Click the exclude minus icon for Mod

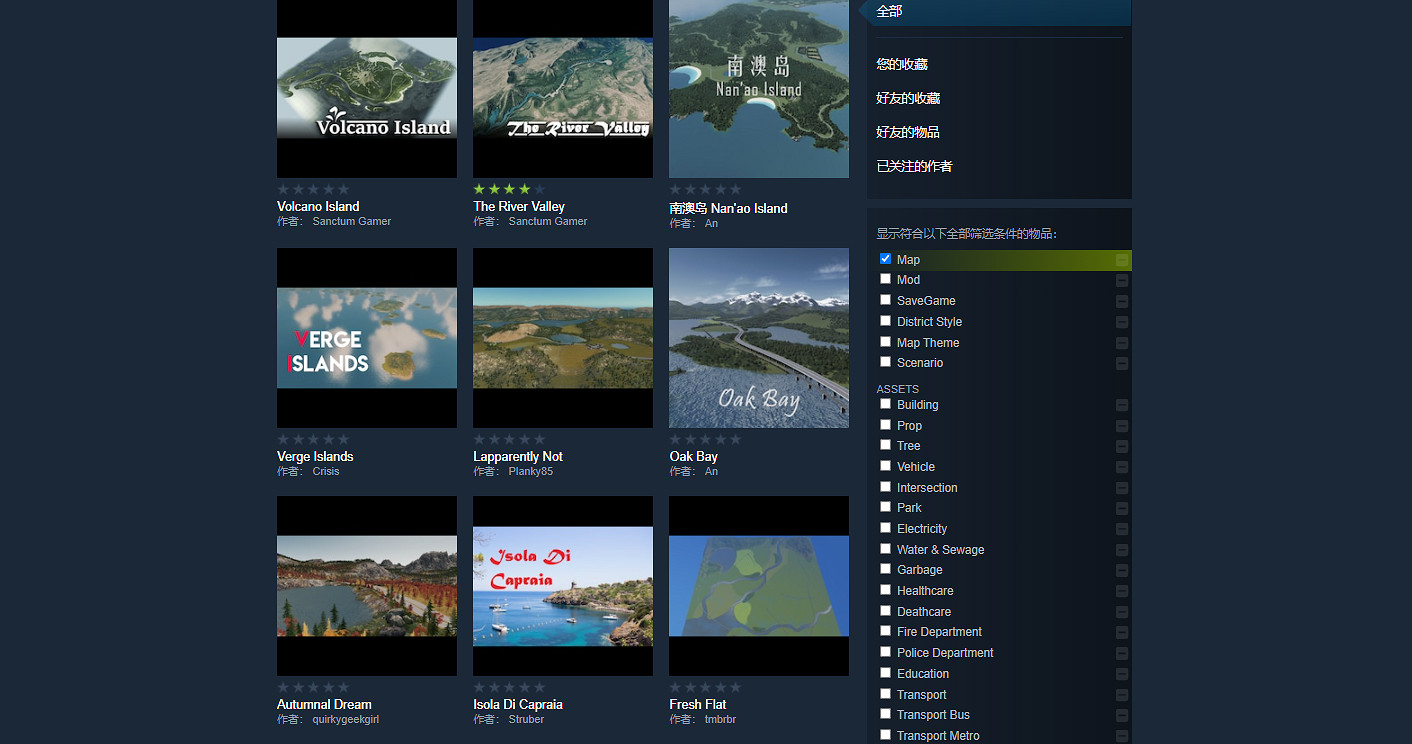coord(1121,281)
